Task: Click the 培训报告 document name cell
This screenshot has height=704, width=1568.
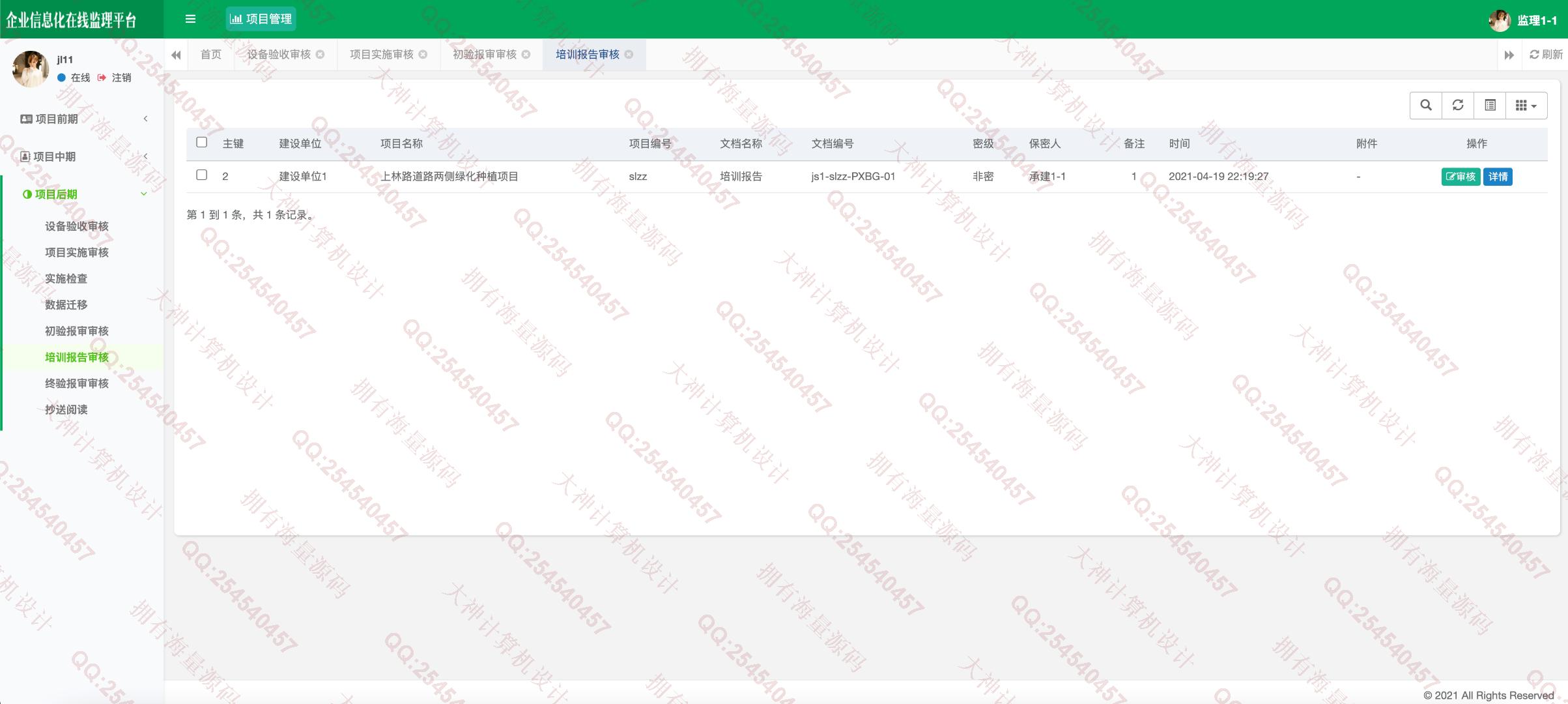Action: (x=741, y=177)
